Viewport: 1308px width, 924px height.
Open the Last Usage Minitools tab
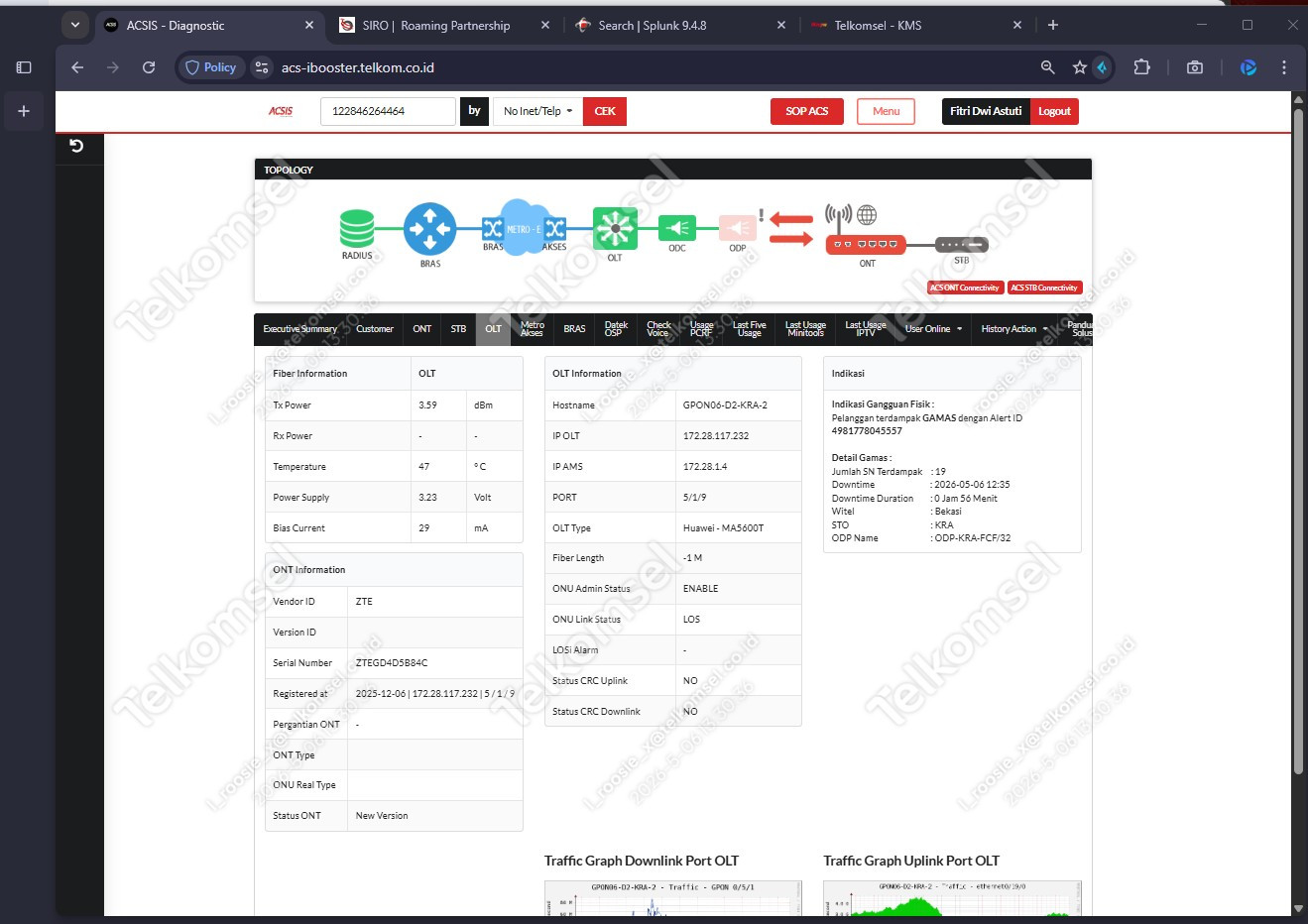pos(805,329)
